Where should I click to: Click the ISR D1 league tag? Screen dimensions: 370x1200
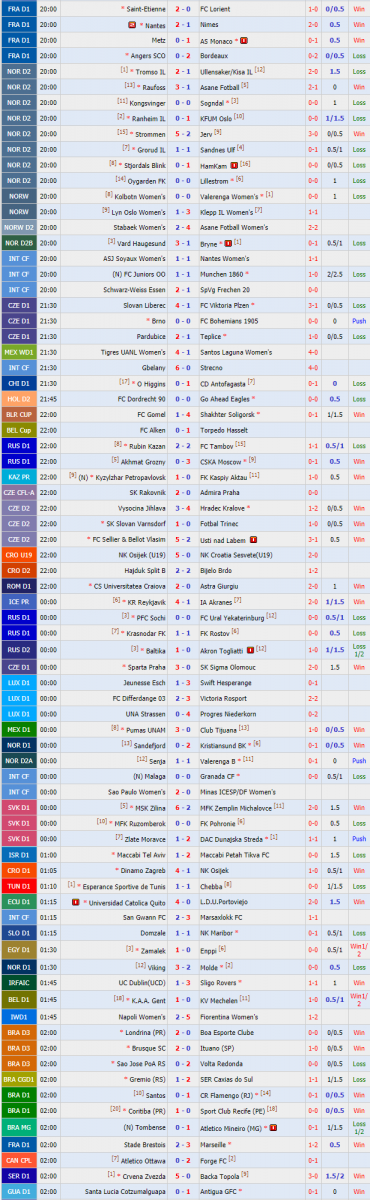point(19,854)
